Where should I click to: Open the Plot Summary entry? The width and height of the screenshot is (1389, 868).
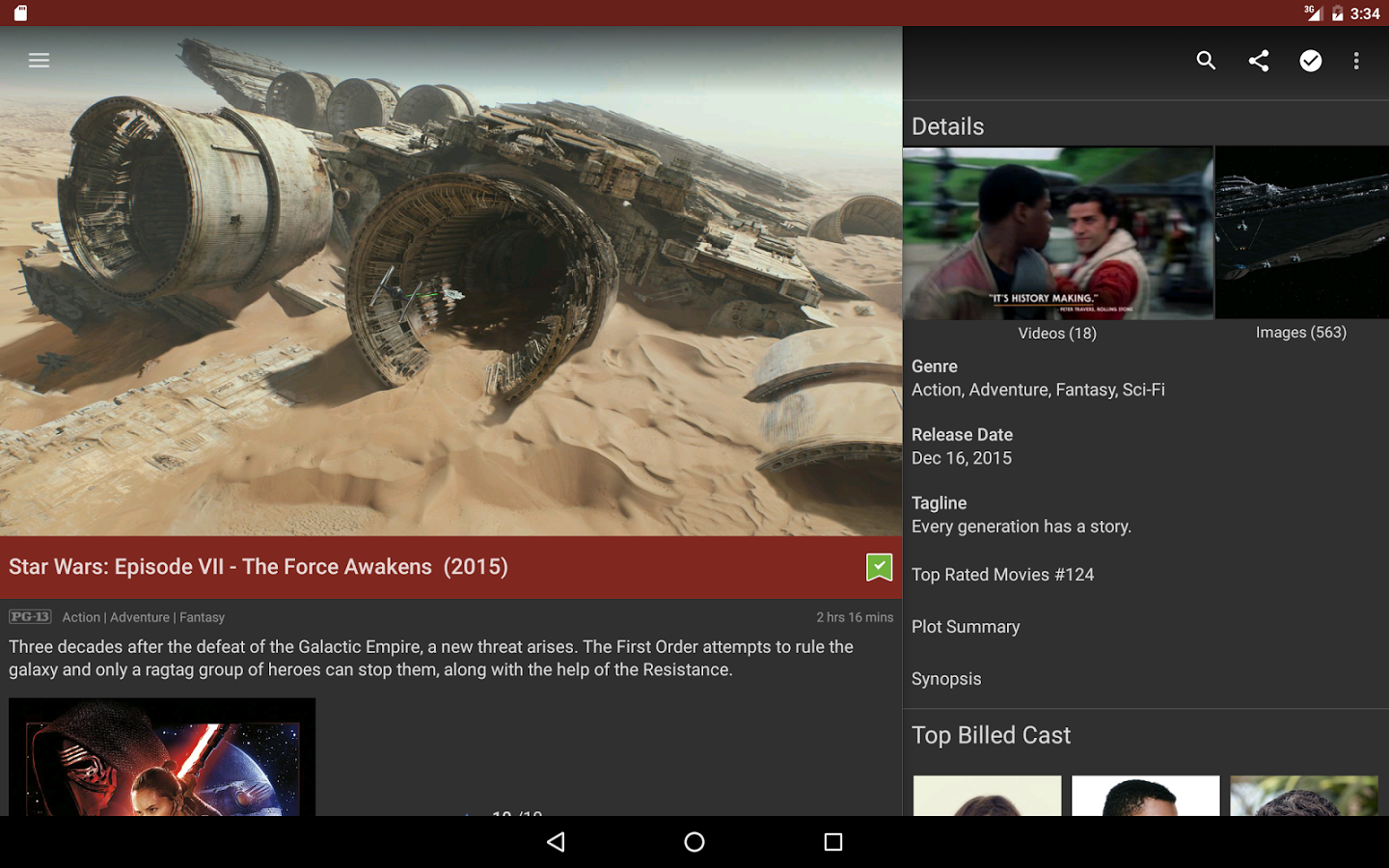pos(966,627)
